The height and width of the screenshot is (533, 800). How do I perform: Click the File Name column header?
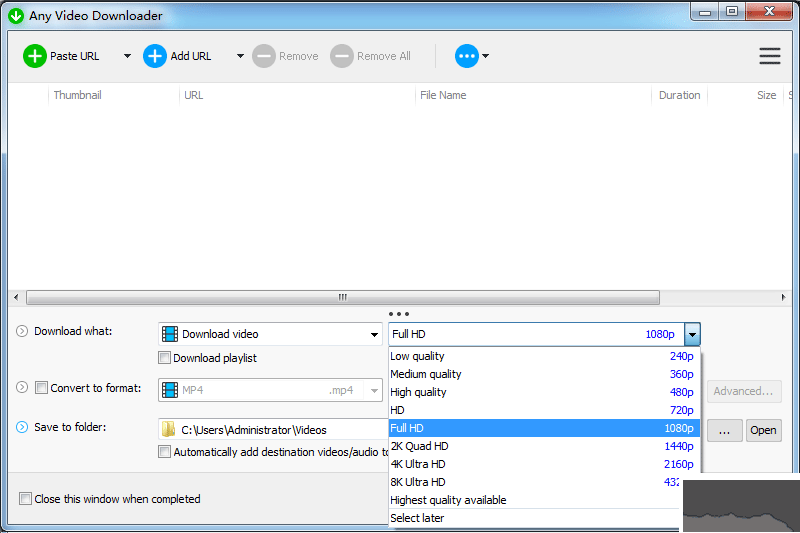click(x=443, y=95)
